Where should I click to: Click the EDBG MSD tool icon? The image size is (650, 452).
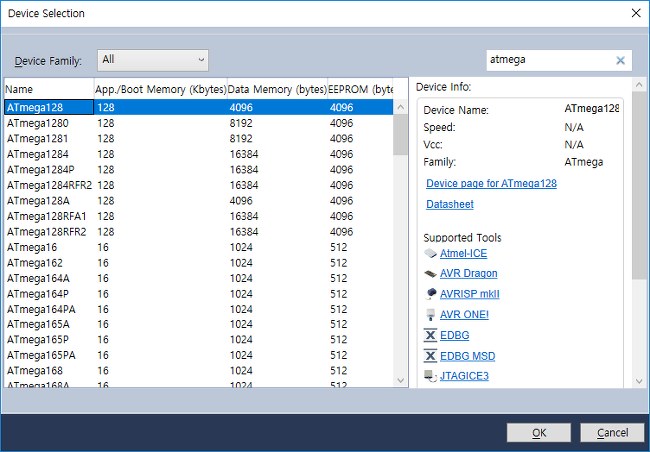tap(430, 356)
